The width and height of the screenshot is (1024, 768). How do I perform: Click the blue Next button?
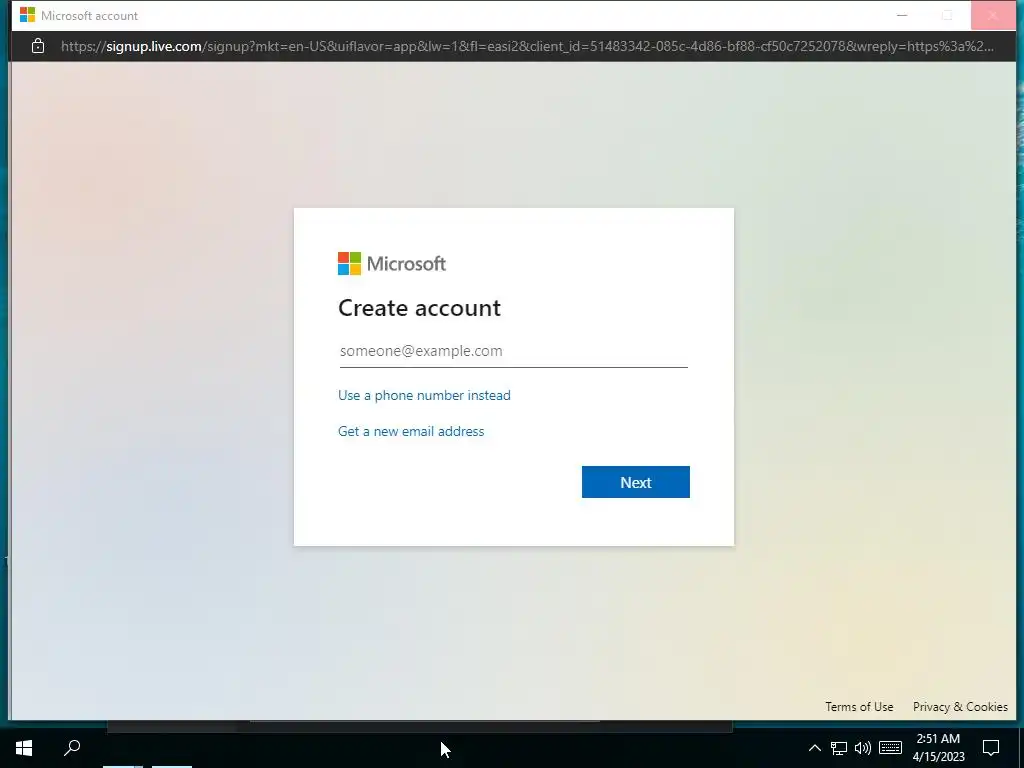tap(635, 482)
